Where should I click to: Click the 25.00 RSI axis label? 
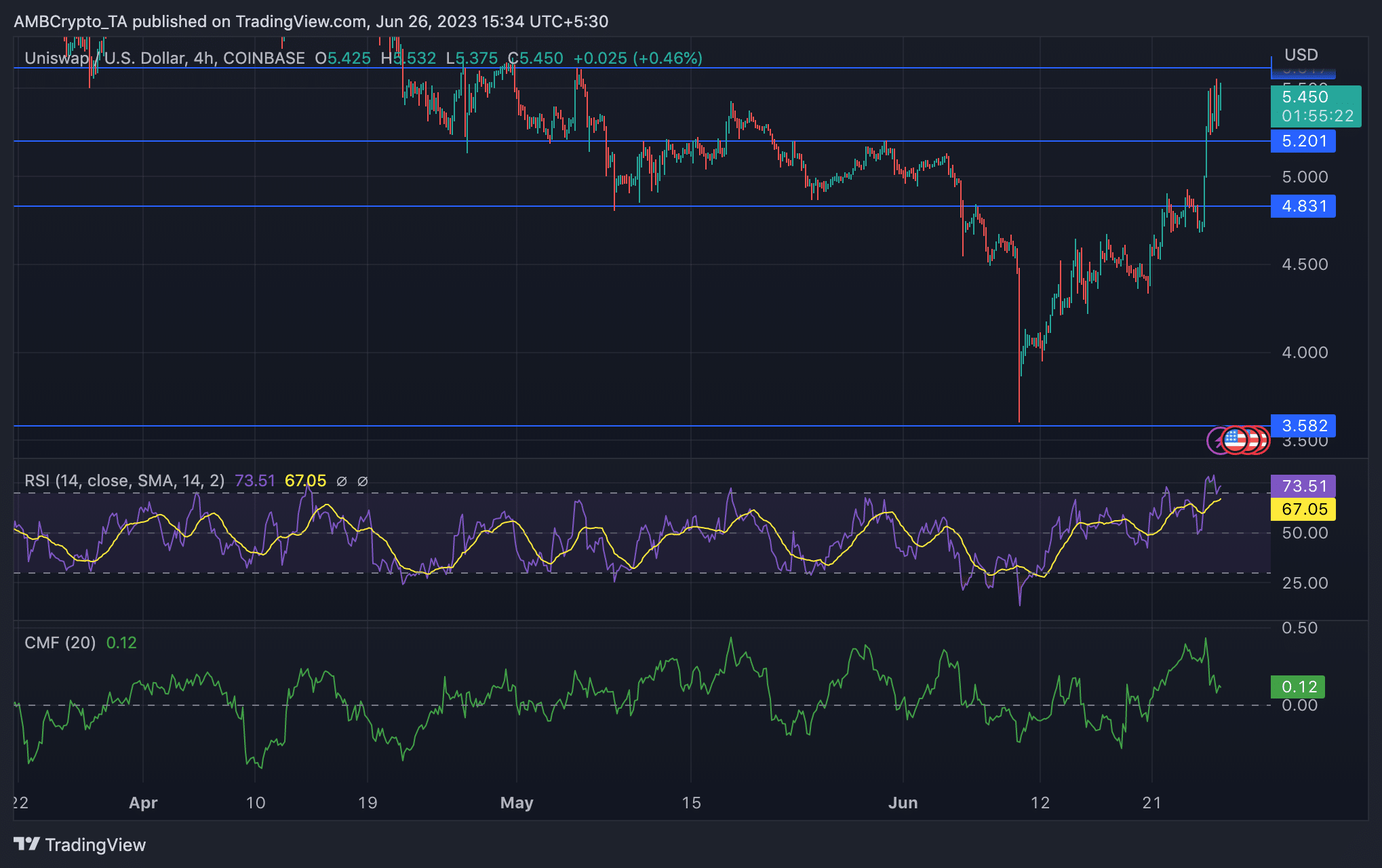[x=1305, y=583]
